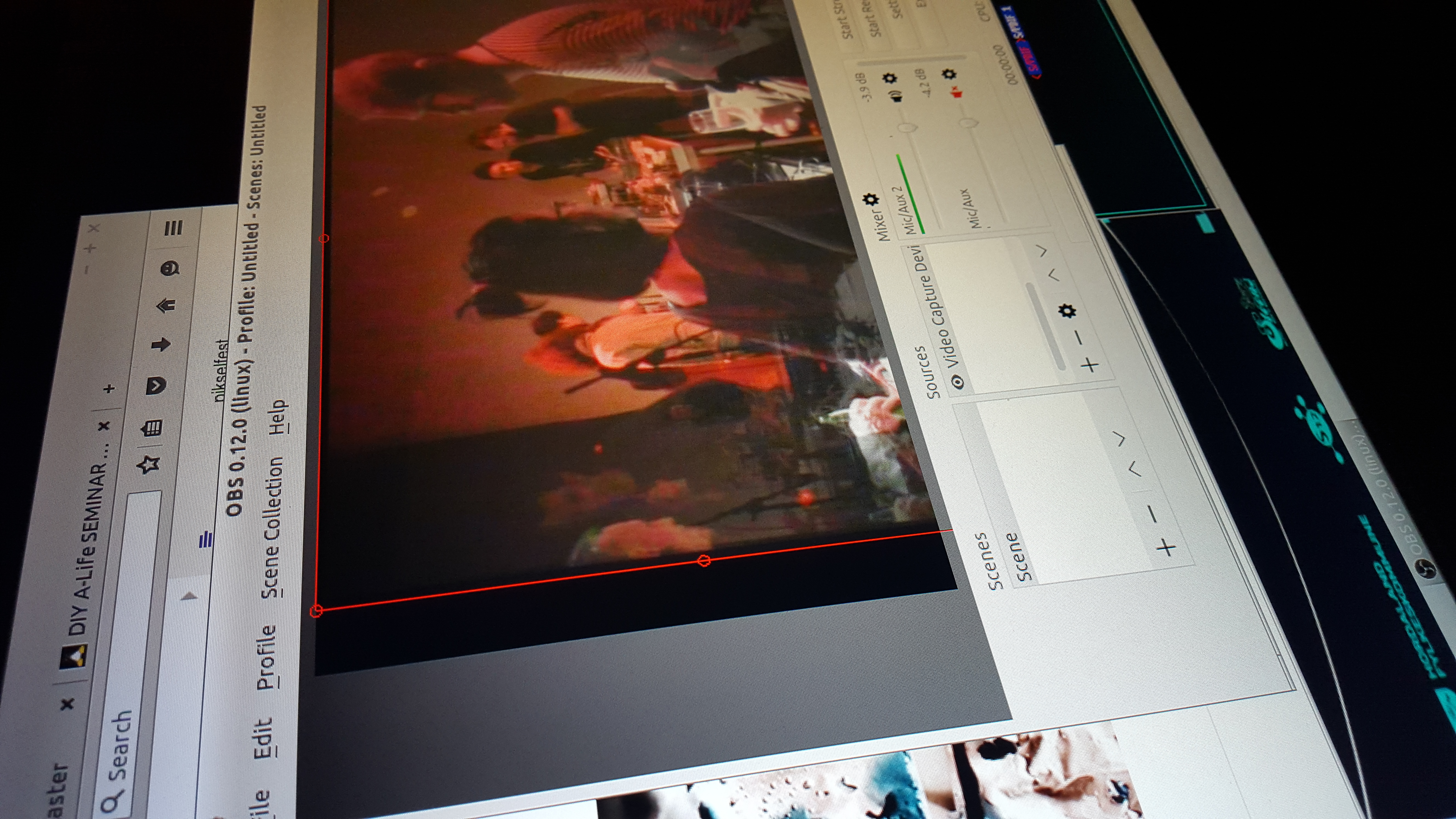Add new scene with plus button

coord(1165,547)
